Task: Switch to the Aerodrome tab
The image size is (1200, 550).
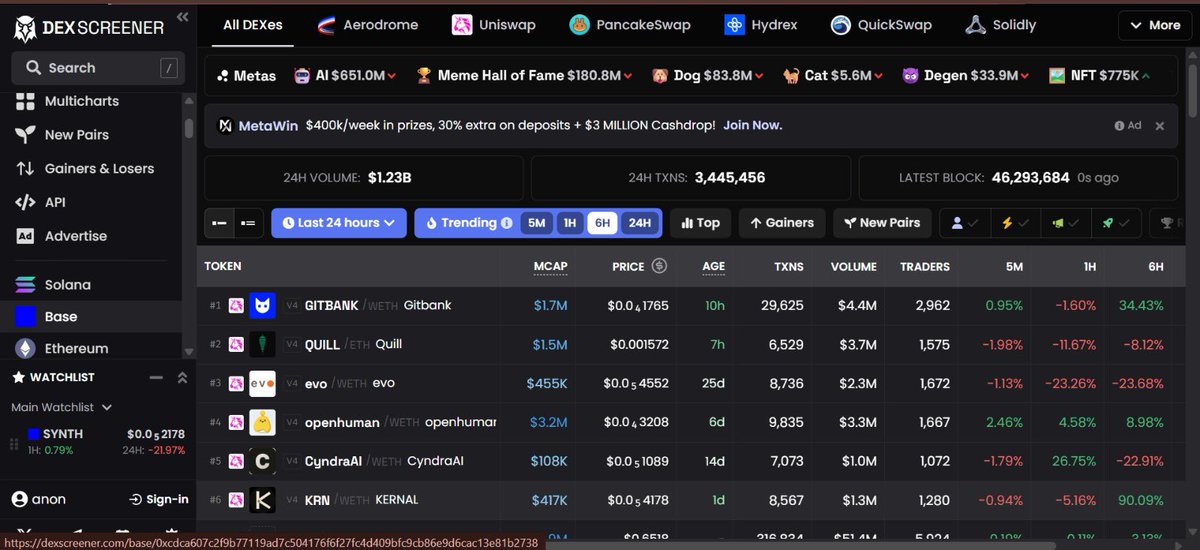Action: coord(367,25)
